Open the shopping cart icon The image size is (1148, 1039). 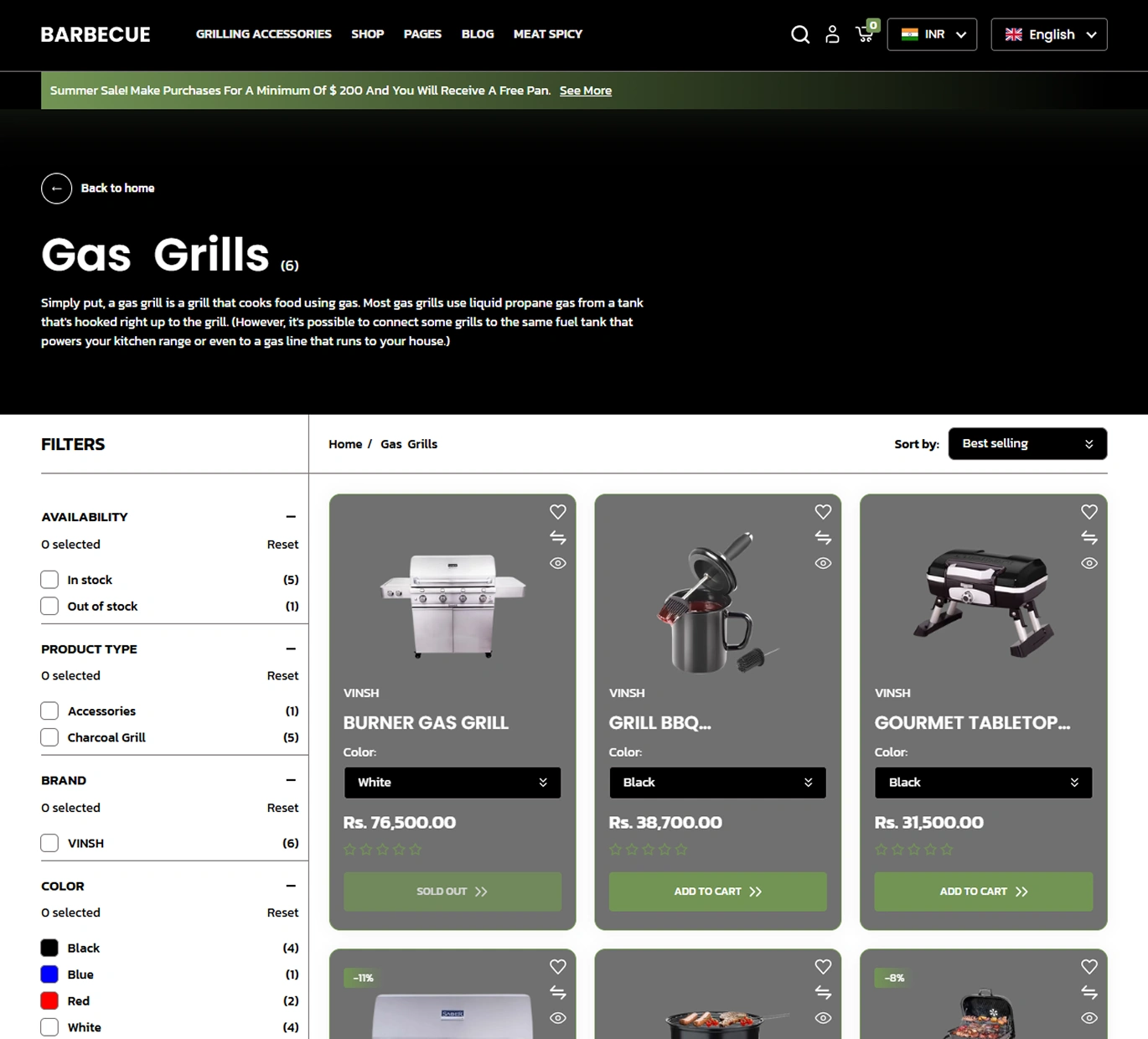(866, 33)
